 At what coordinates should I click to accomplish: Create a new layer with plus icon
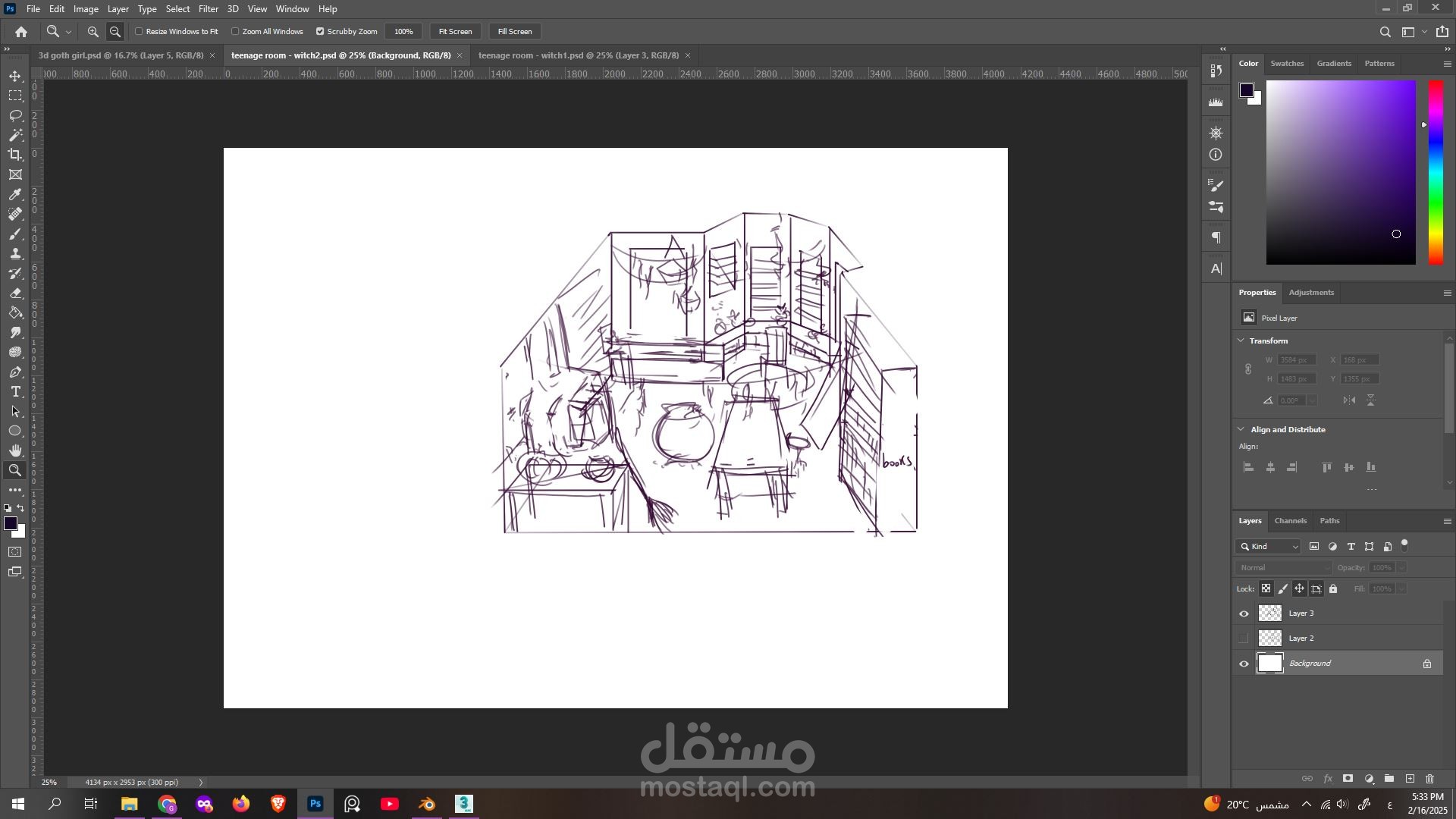1410,779
